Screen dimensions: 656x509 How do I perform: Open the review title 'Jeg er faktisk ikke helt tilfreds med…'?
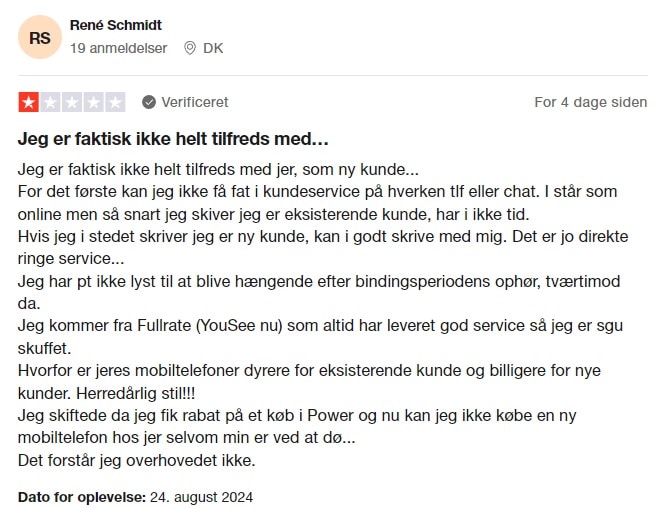click(x=173, y=137)
